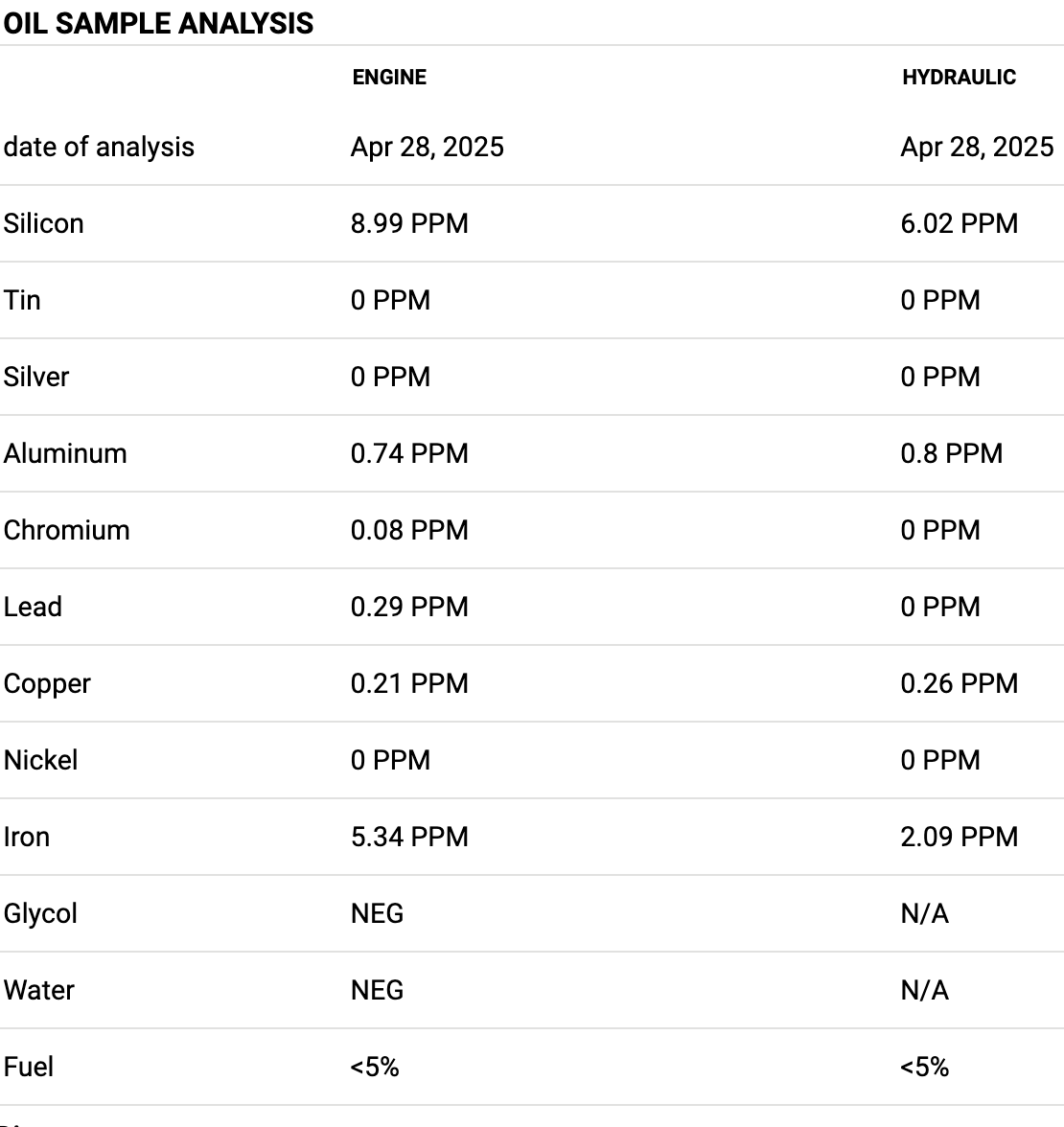Select hydraulic copper value 0.26 PPM
1064x1127 pixels.
pos(959,683)
